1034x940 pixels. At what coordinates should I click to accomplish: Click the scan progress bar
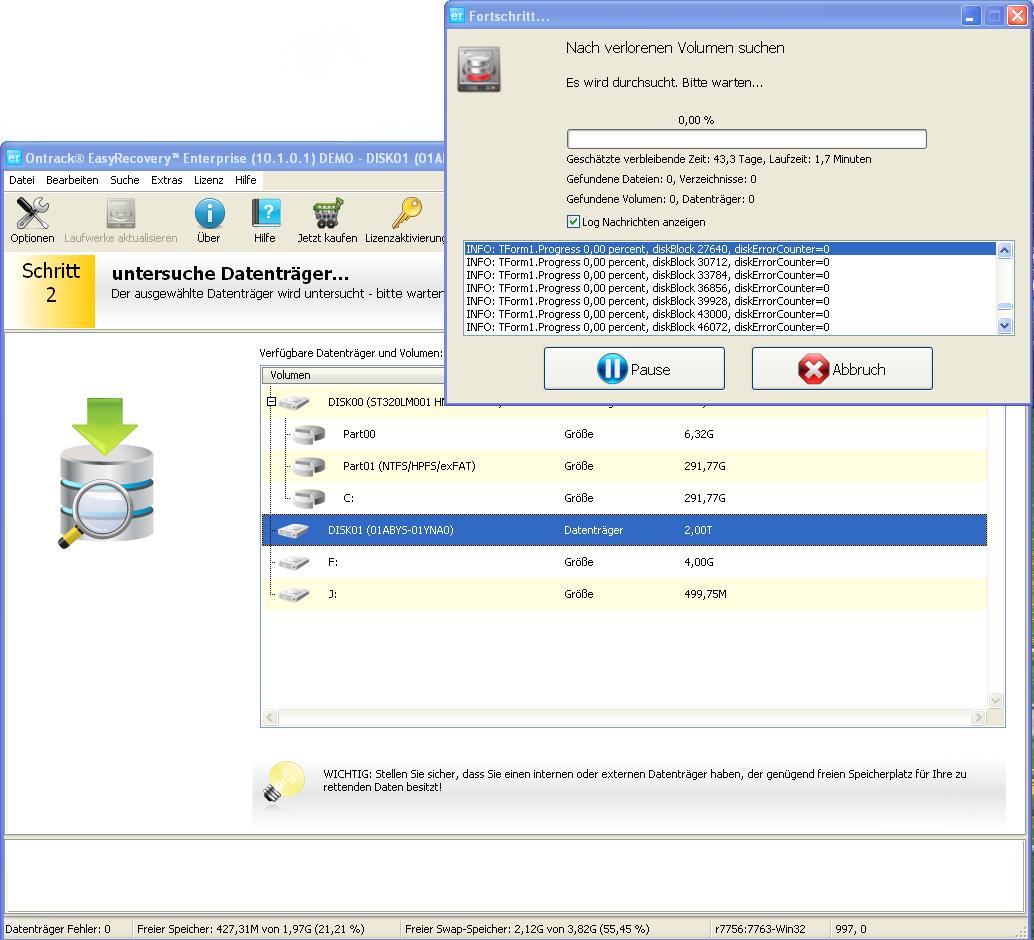(746, 139)
